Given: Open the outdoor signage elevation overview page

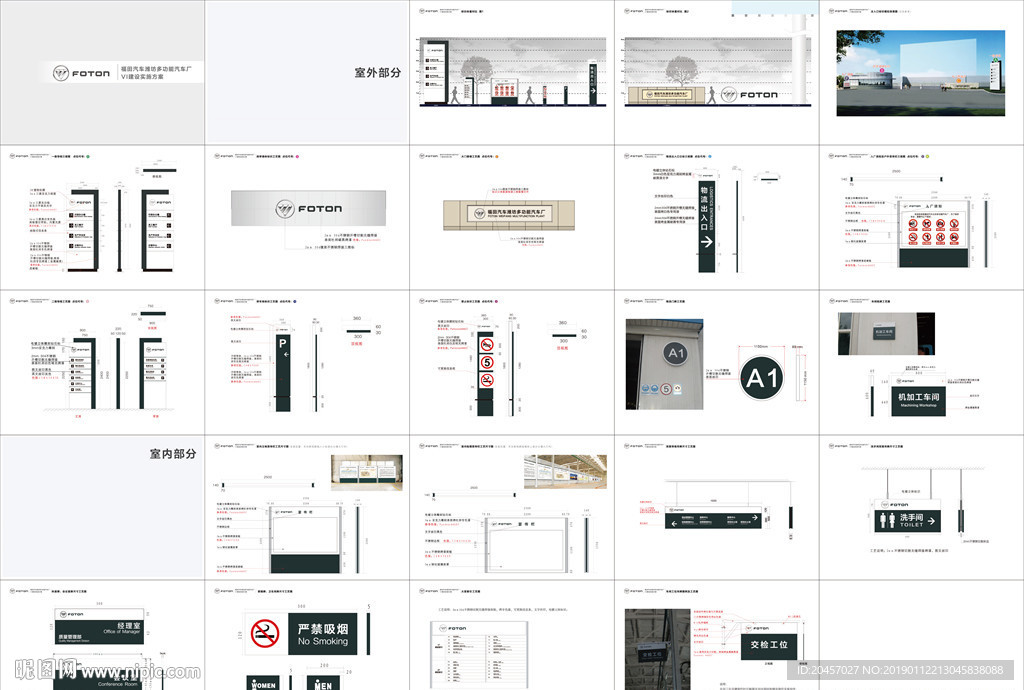Looking at the screenshot, I should click(512, 72).
